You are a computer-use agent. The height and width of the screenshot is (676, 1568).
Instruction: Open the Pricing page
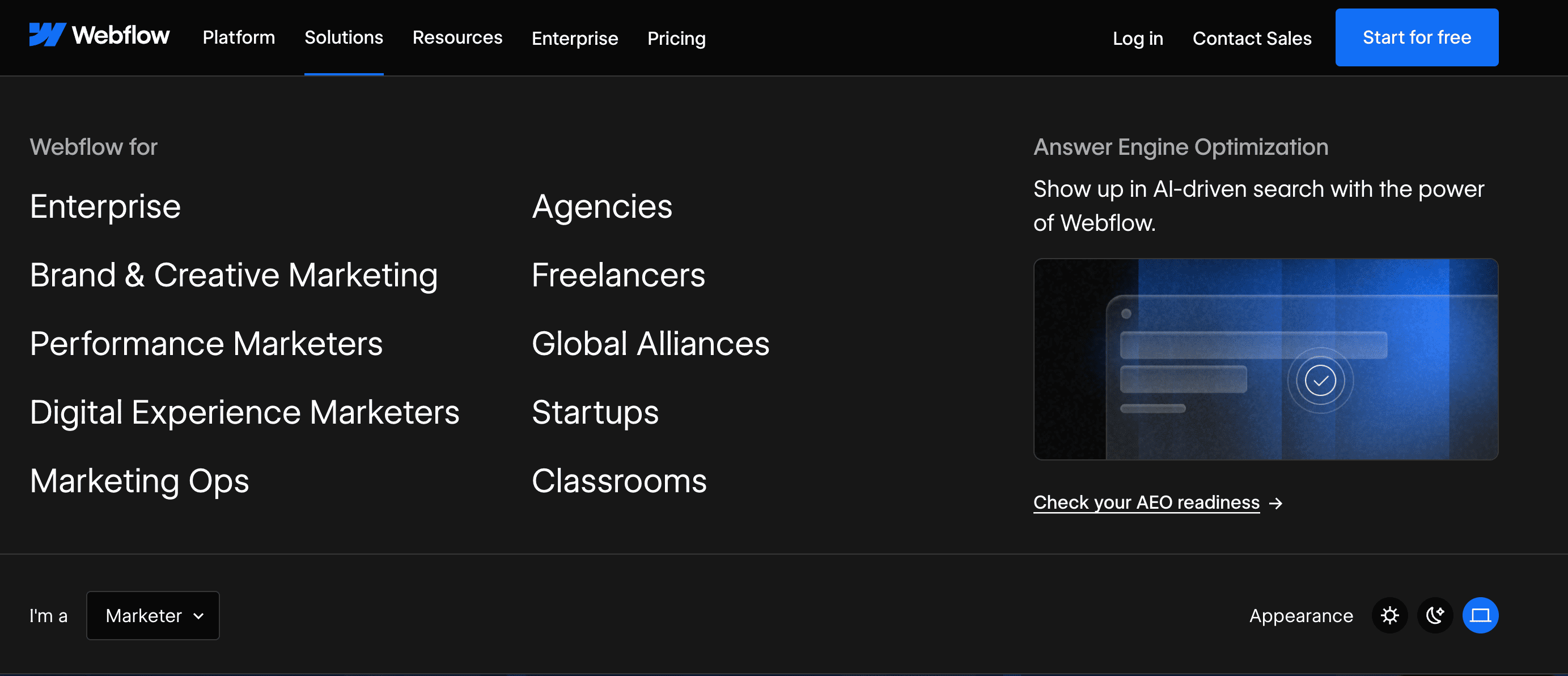pyautogui.click(x=676, y=37)
